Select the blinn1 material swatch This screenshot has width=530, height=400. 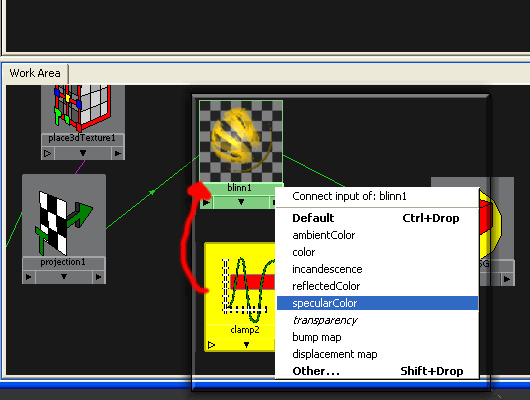point(241,141)
